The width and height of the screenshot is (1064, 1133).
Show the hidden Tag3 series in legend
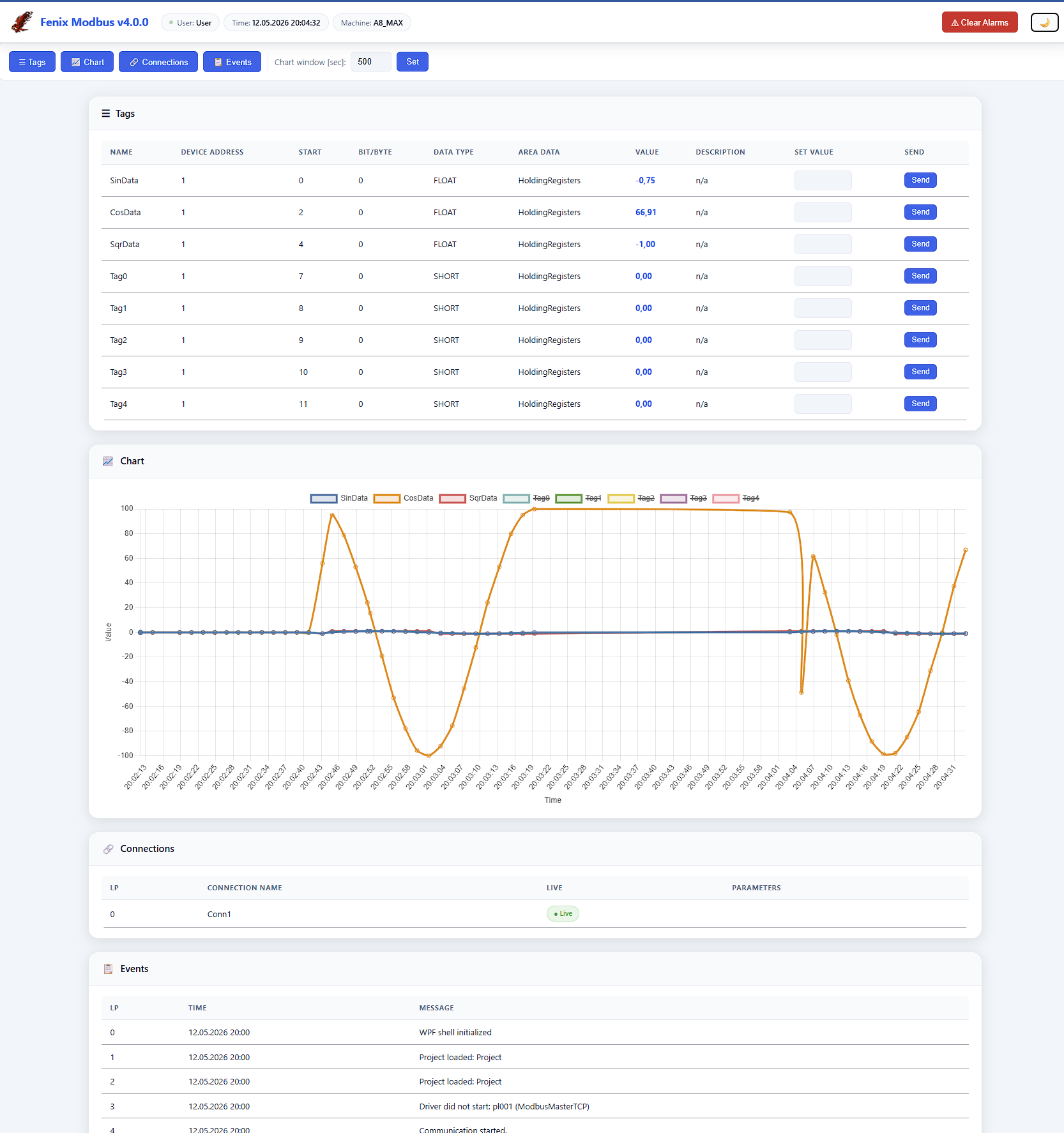tap(683, 498)
